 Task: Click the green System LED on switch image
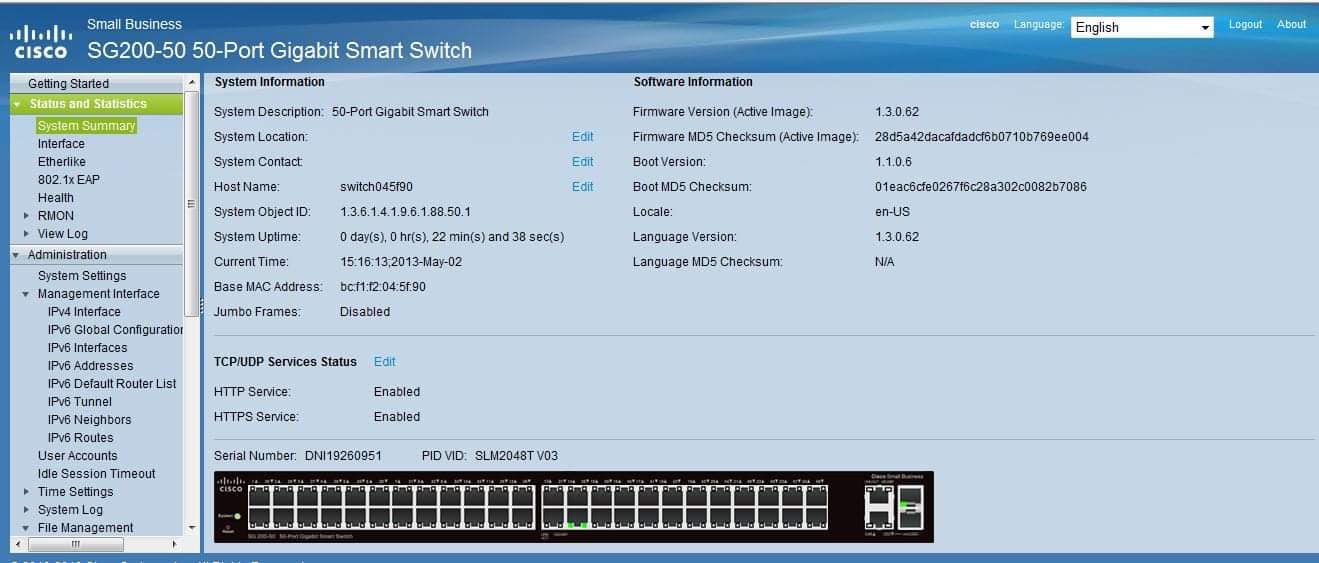pyautogui.click(x=237, y=515)
